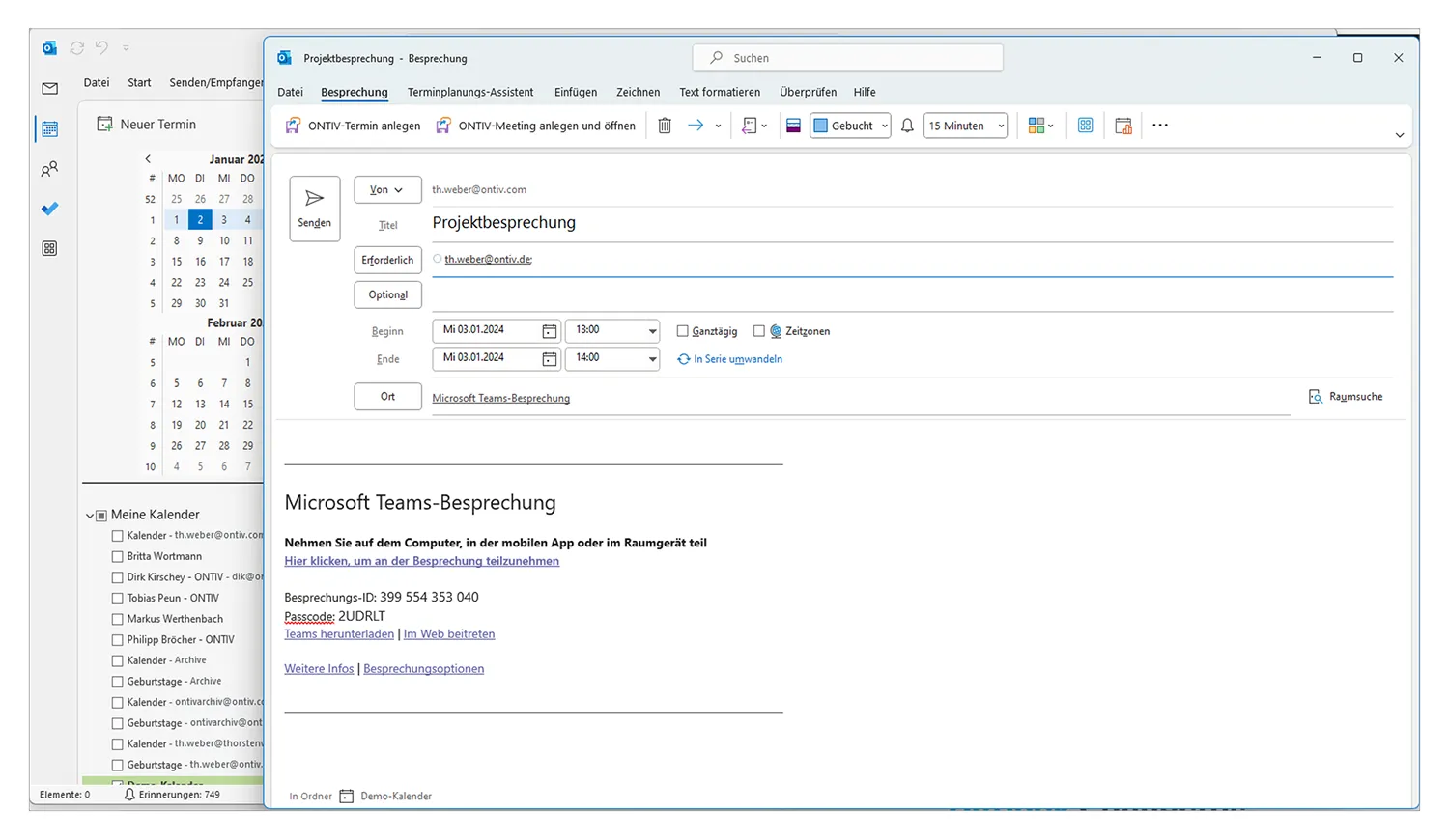
Task: Click the To Do checkmark icon in sidebar
Action: tap(50, 209)
